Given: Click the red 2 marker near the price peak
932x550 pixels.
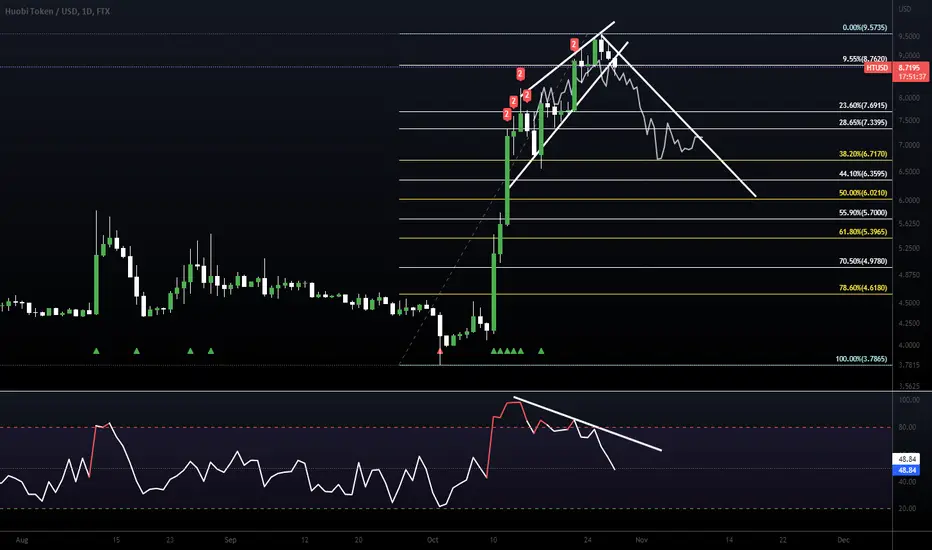Looking at the screenshot, I should (x=574, y=44).
